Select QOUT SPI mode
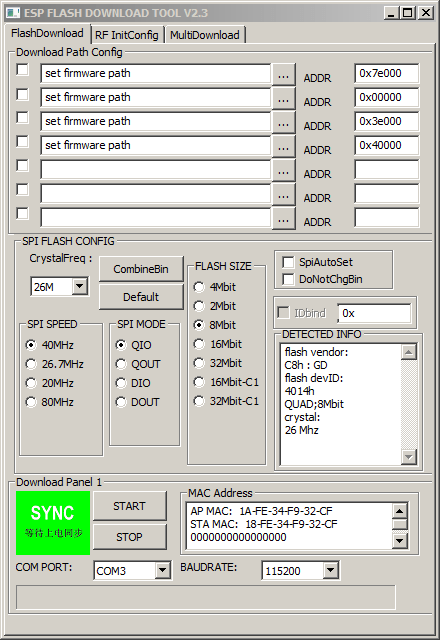This screenshot has width=440, height=640. (138, 364)
